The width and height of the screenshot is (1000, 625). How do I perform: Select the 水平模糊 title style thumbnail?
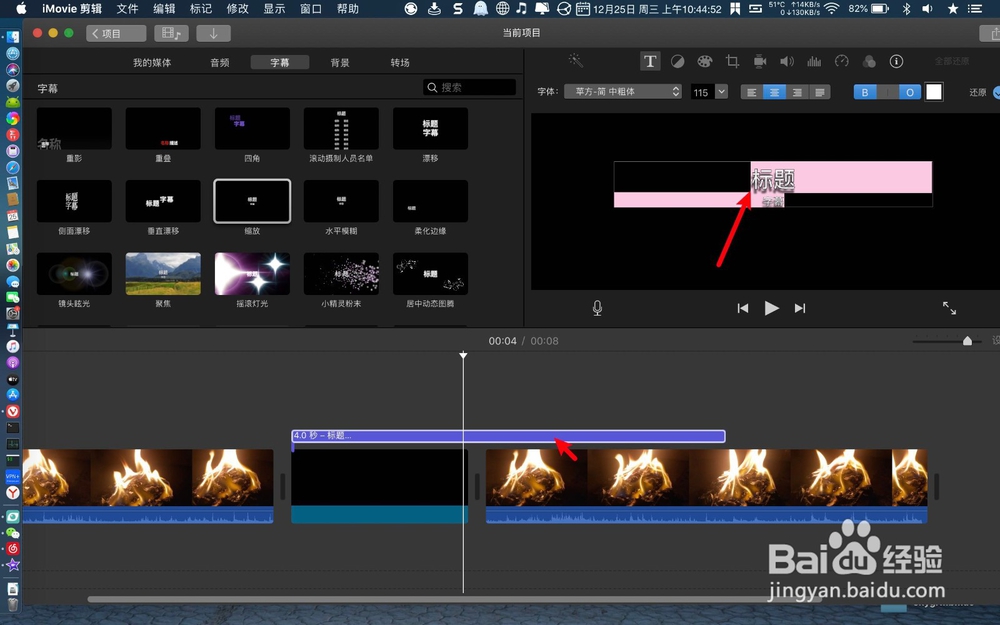[341, 201]
